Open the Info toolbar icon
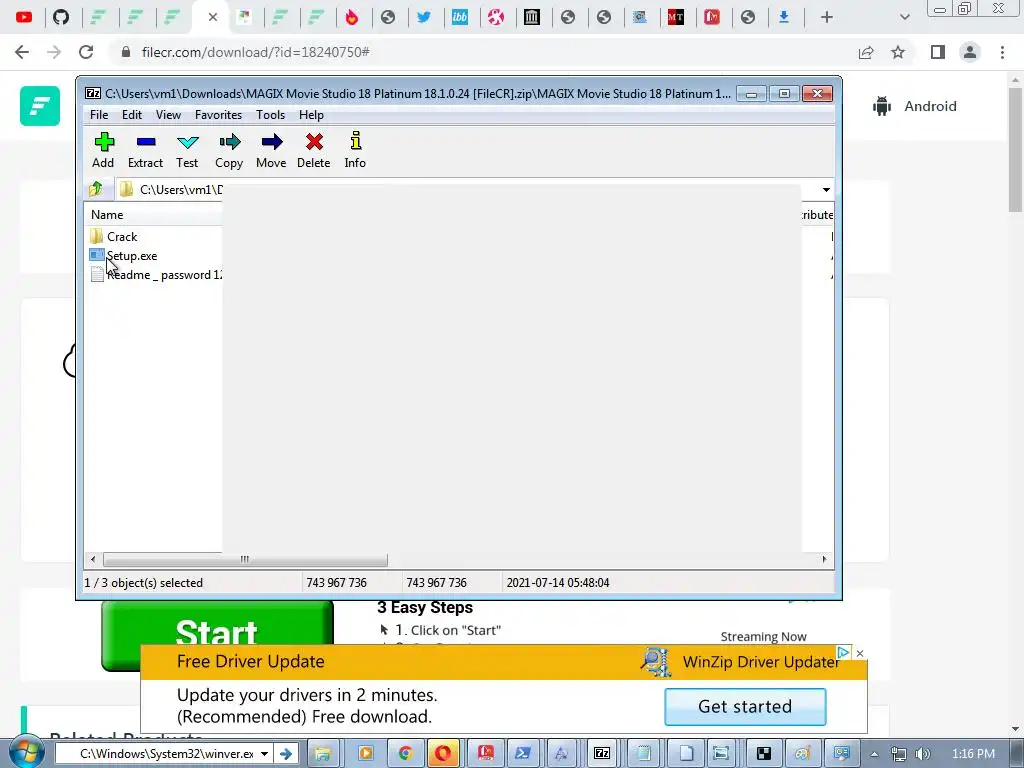 pos(355,150)
